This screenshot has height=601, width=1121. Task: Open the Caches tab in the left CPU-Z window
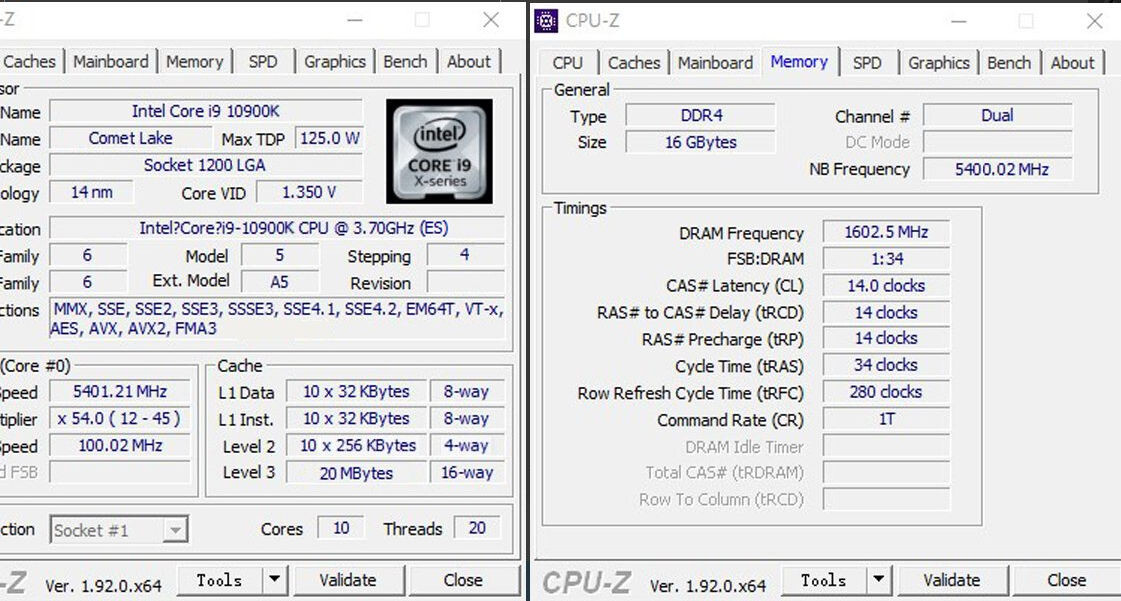[29, 61]
